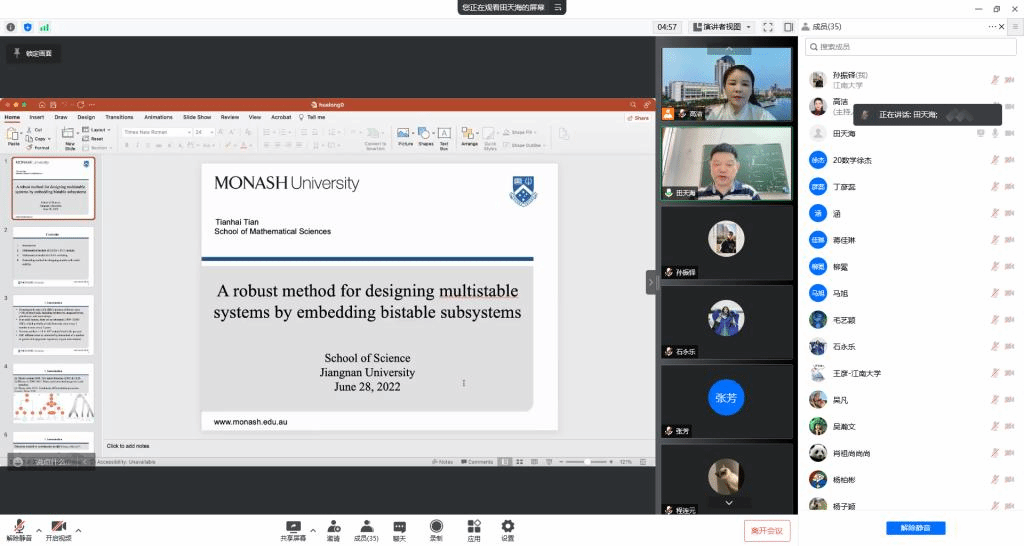This screenshot has height=546, width=1024.
Task: Click the network signal strength icon
Action: click(44, 27)
